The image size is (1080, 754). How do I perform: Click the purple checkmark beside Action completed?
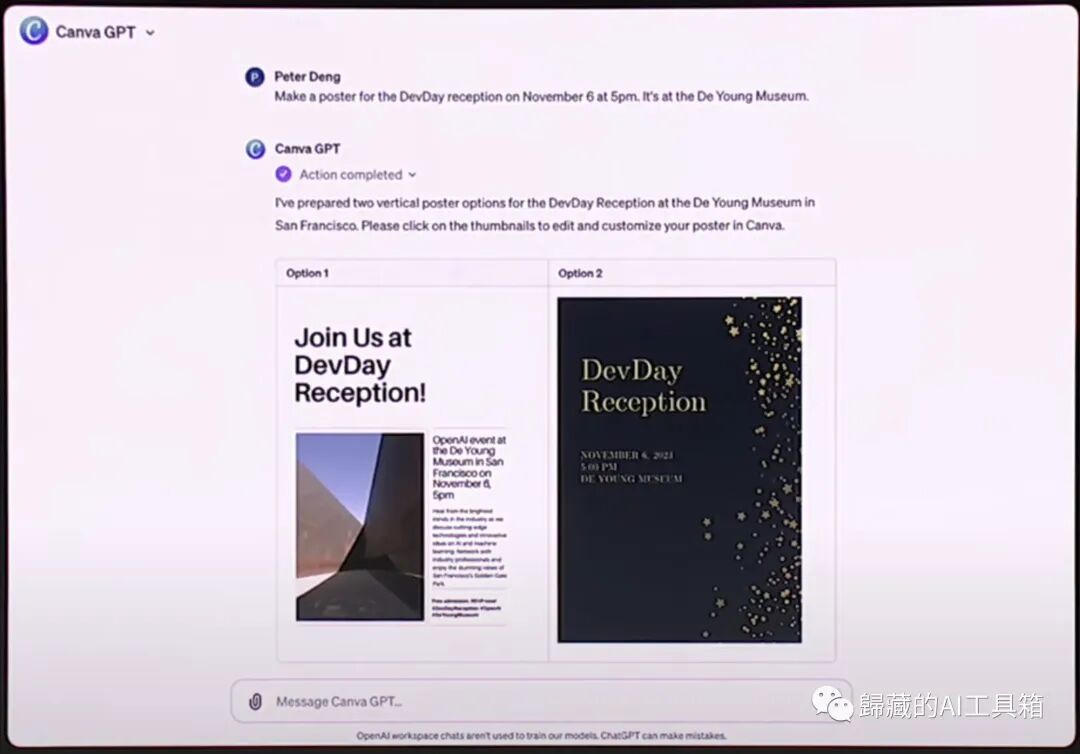[x=283, y=174]
